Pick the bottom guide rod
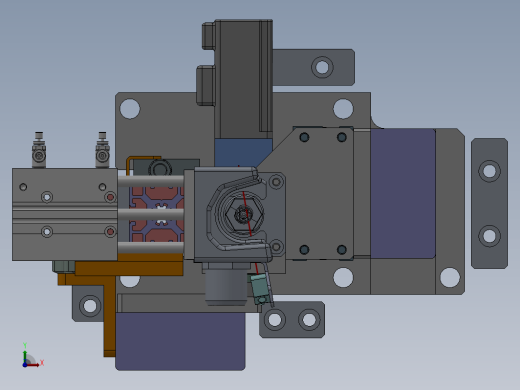Image resolution: width=520 pixels, height=390 pixels. 151,248
